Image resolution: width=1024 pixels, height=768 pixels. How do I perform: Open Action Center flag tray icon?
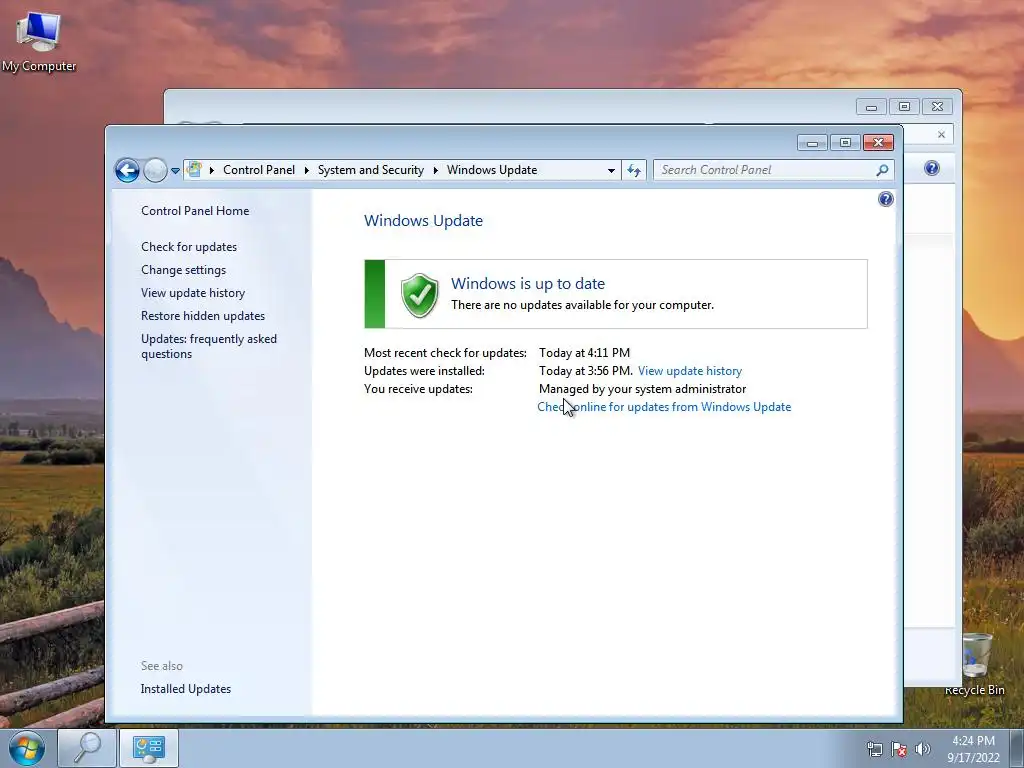[899, 749]
